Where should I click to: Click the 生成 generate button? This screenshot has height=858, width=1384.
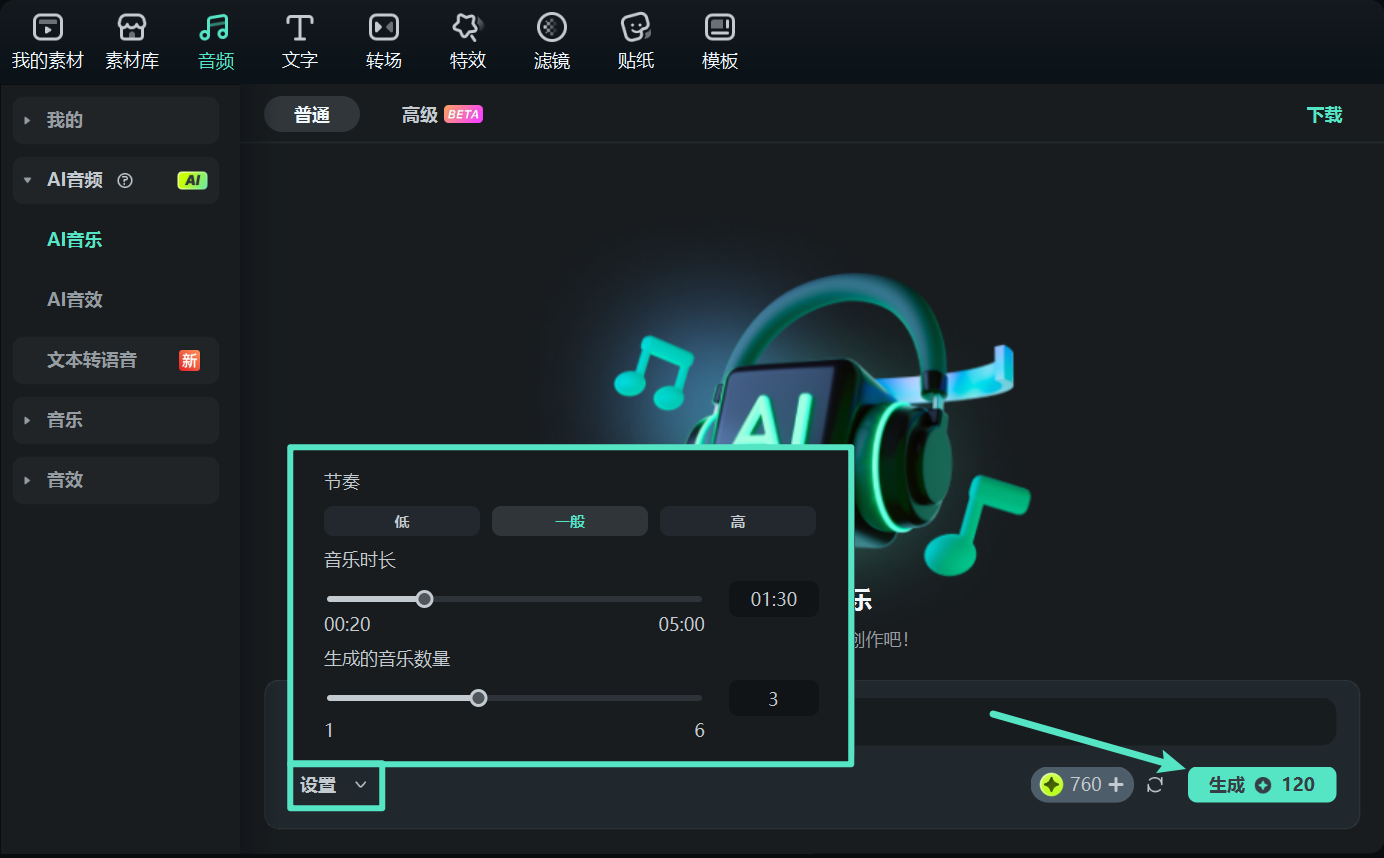point(1261,785)
